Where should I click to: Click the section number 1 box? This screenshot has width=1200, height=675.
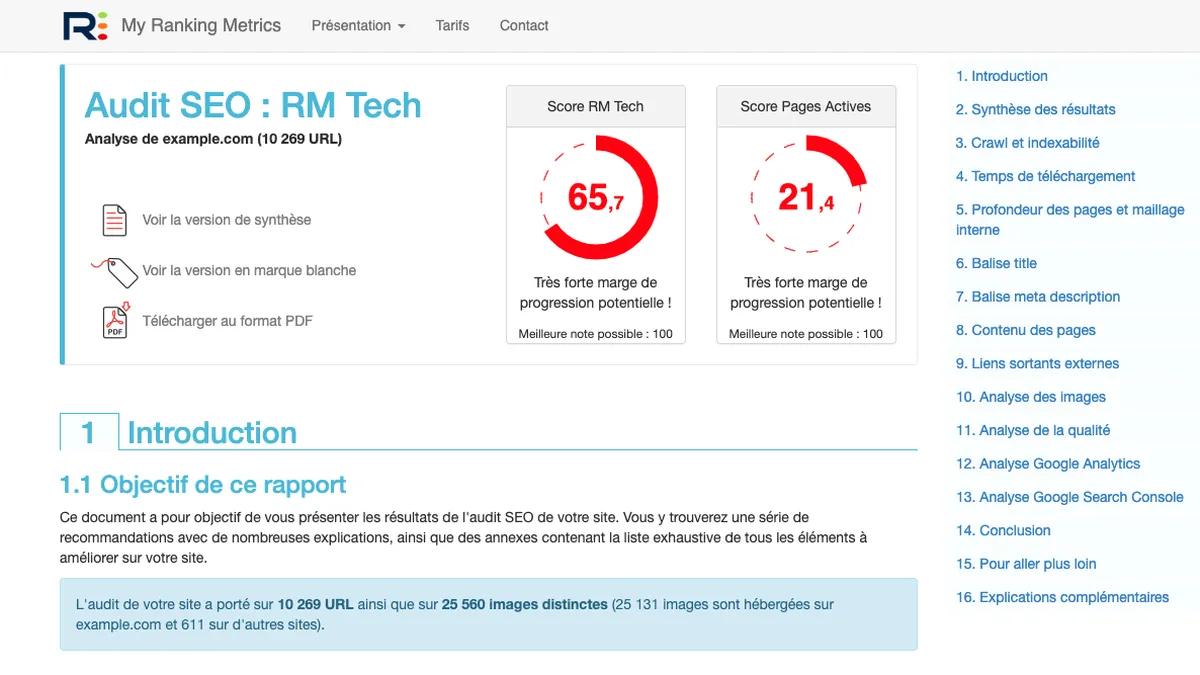point(89,432)
